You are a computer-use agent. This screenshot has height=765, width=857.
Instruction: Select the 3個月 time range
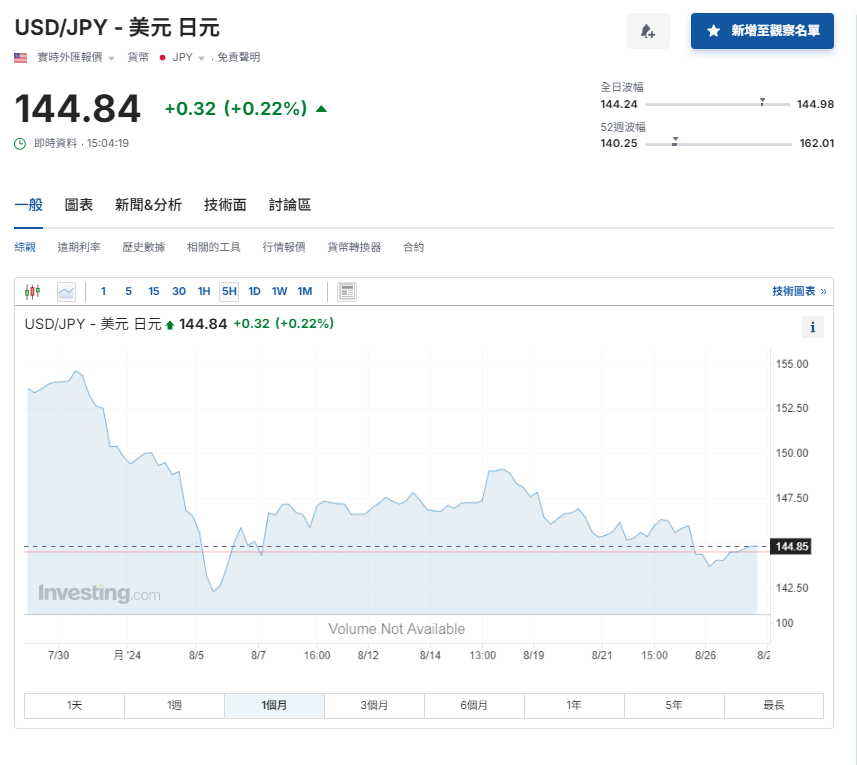tap(374, 705)
